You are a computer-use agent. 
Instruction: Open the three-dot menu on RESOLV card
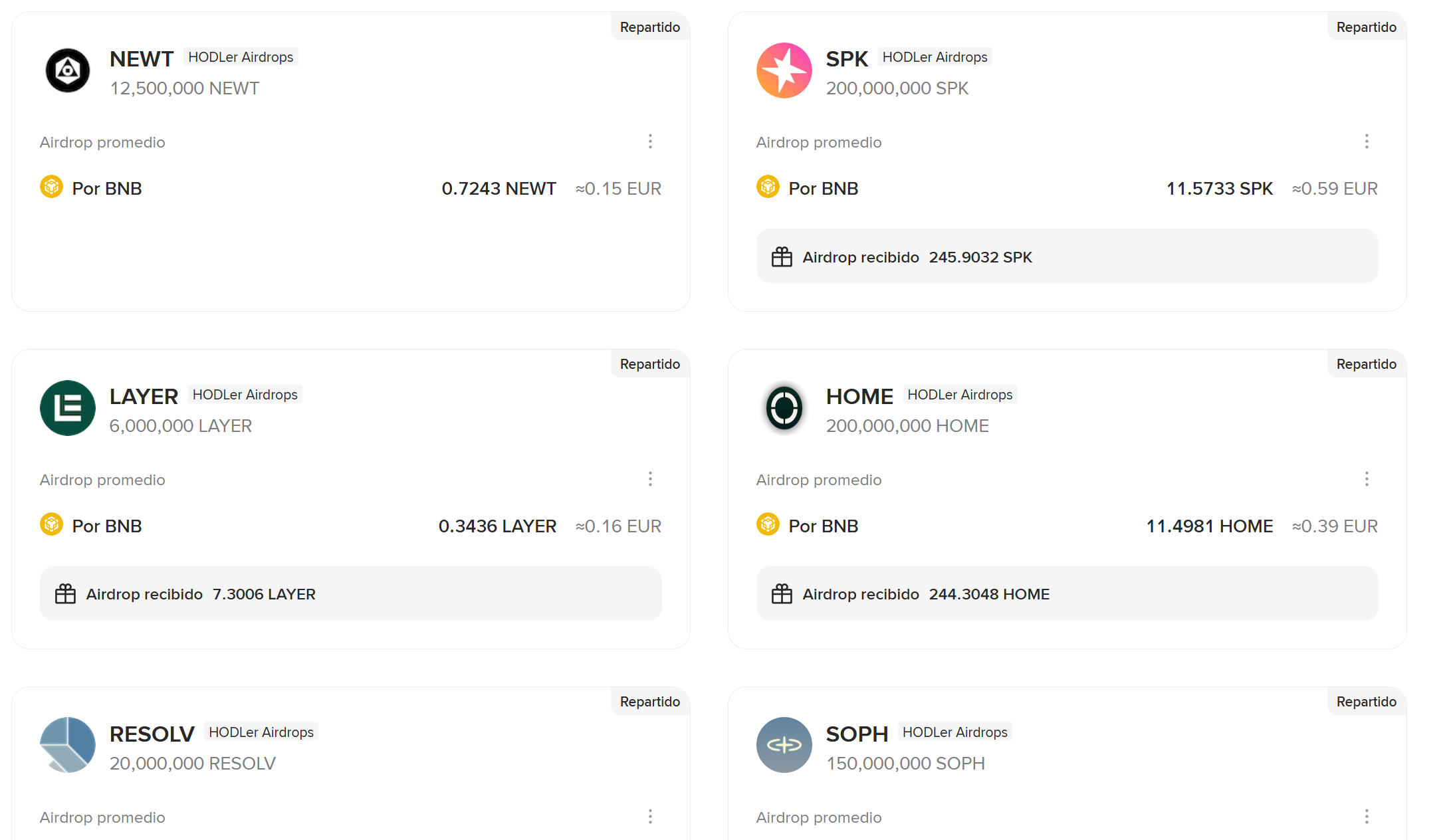point(650,817)
